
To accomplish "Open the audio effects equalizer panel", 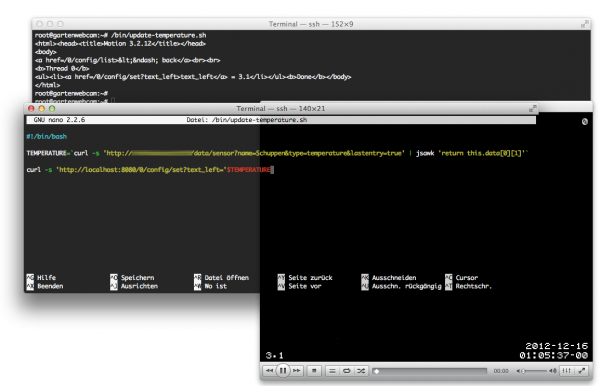I will 567,371.
